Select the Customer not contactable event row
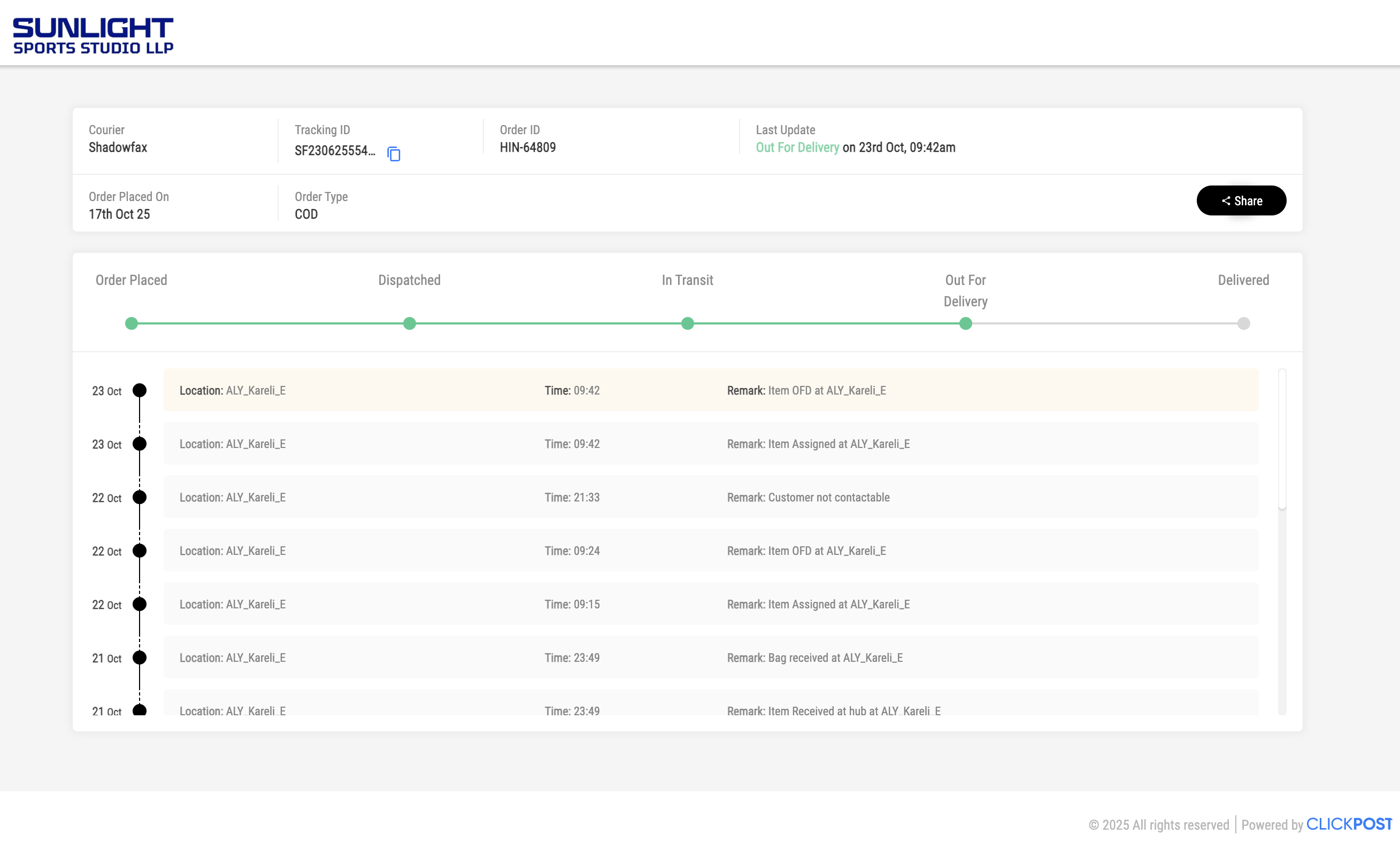The image size is (1400, 850). [x=710, y=497]
